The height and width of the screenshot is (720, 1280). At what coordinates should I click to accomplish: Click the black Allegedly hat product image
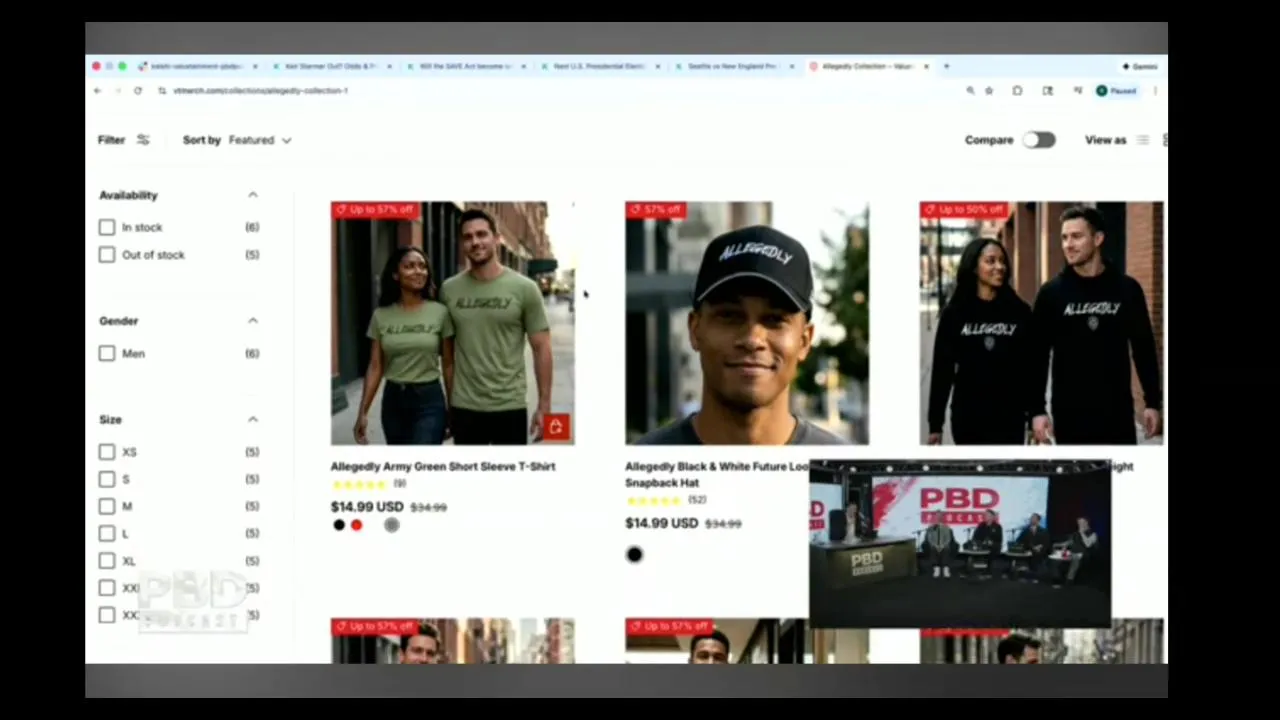(747, 323)
